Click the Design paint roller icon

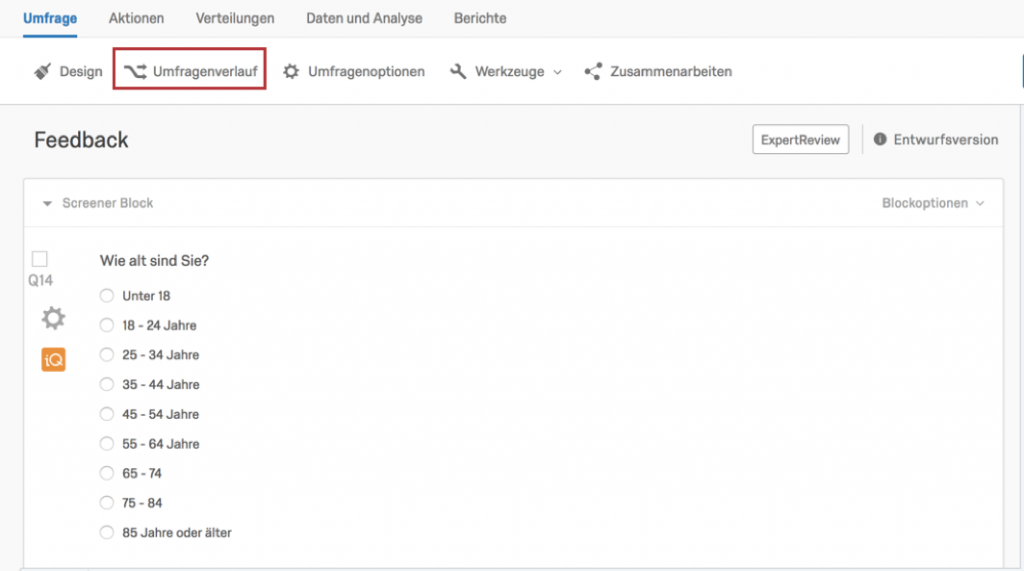(42, 71)
